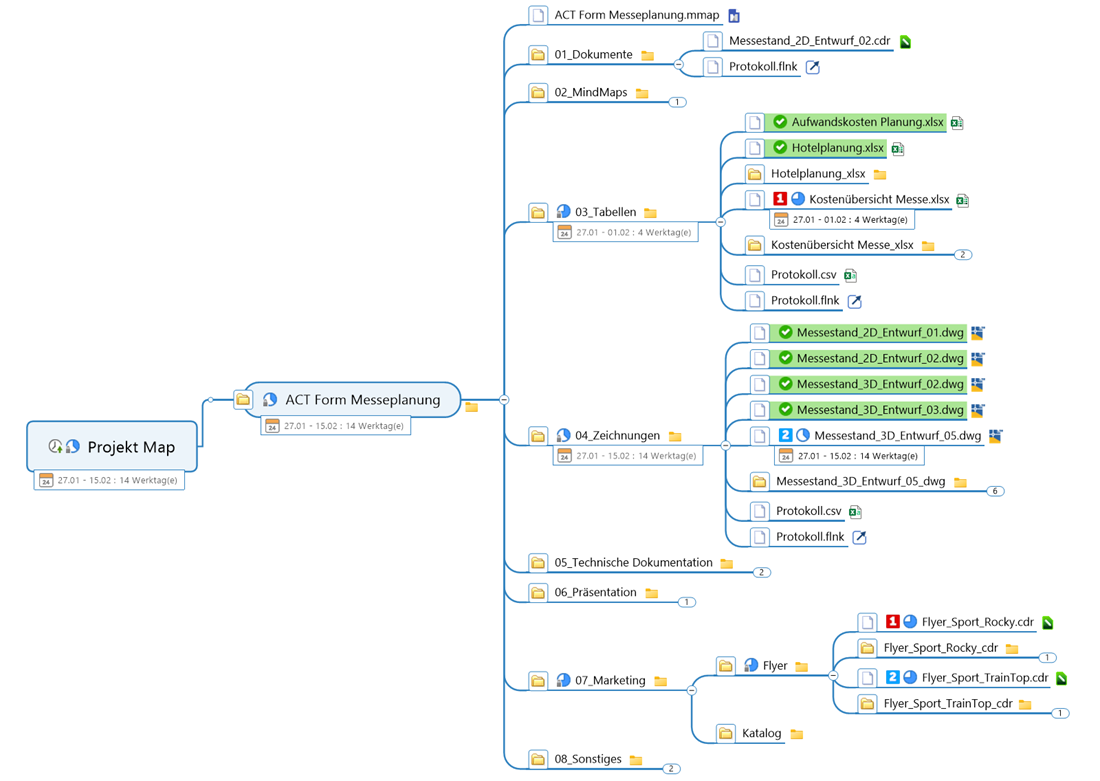1100x781 pixels.
Task: Open the mmap file icon beside ACT Form Messeplanung.mmap
Action: coord(734,15)
